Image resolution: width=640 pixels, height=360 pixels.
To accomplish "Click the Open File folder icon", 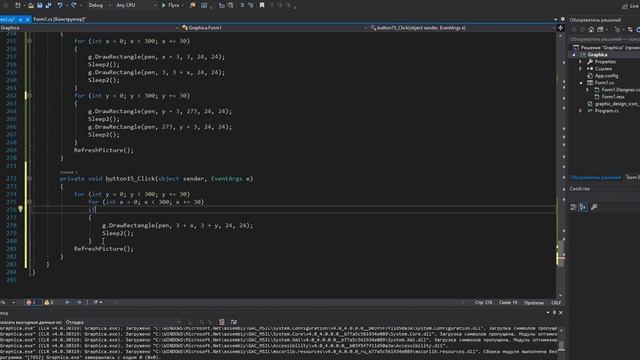I will coord(31,5).
